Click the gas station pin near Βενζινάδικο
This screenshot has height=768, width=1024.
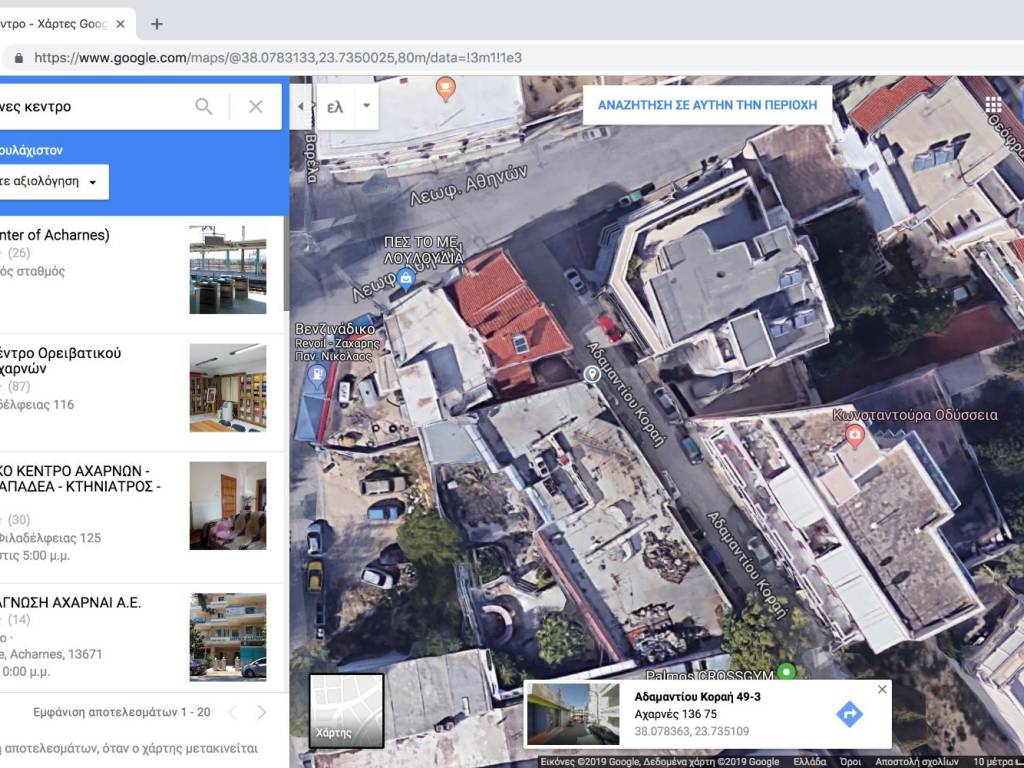318,376
